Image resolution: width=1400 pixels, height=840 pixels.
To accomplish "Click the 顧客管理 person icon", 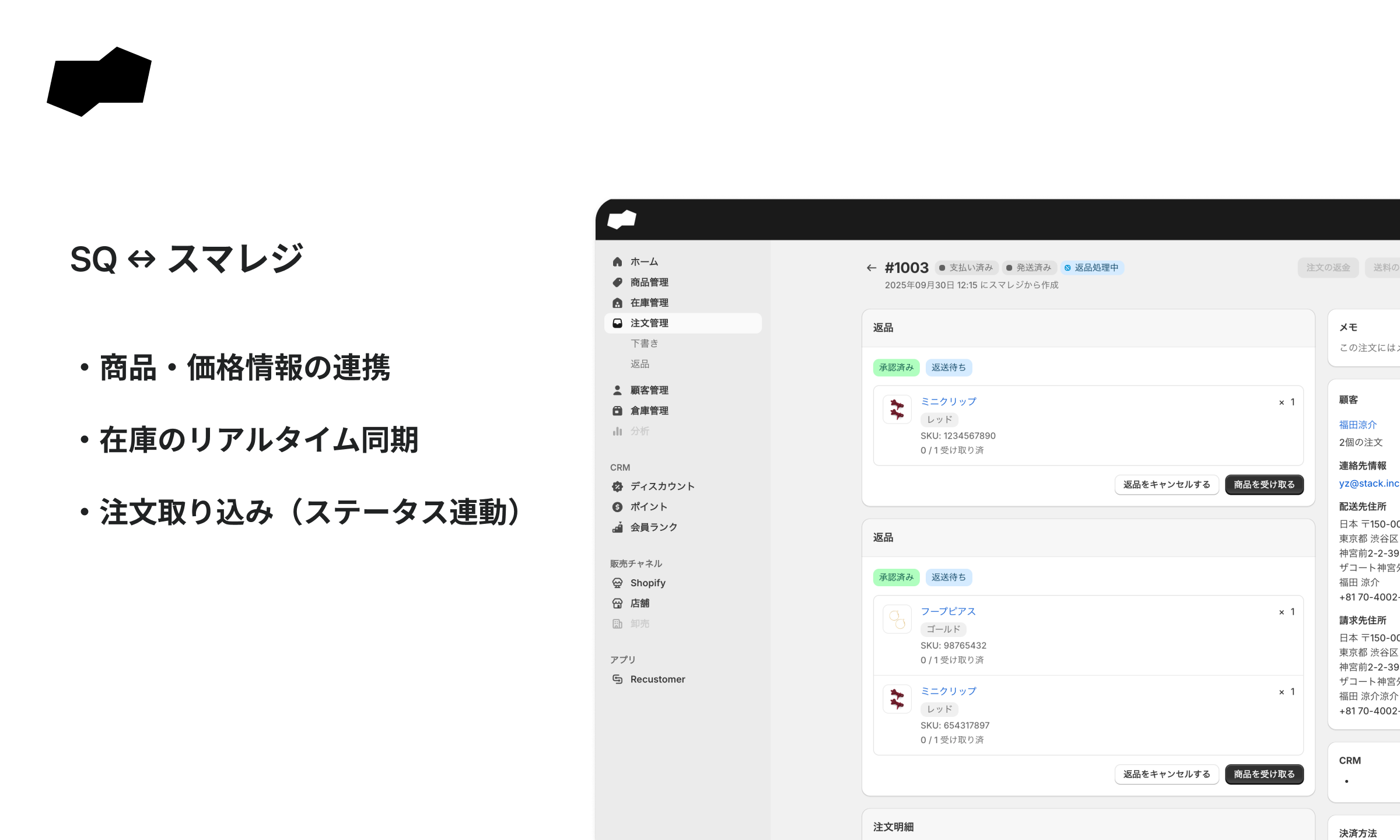I will point(617,390).
